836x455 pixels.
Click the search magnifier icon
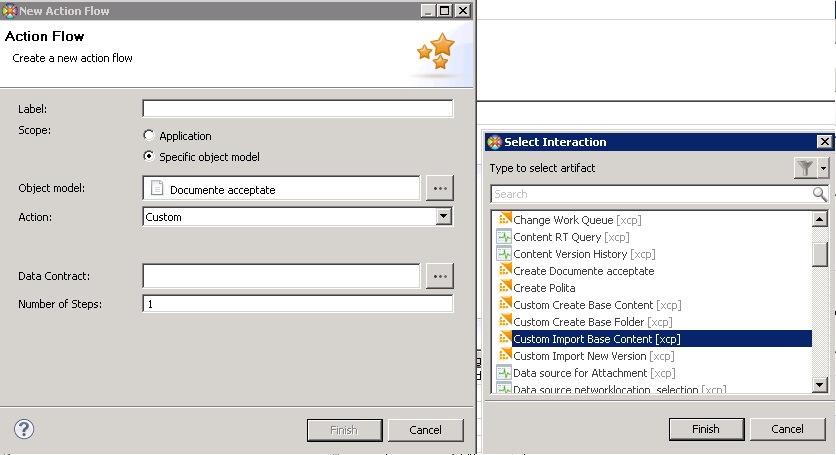[819, 194]
